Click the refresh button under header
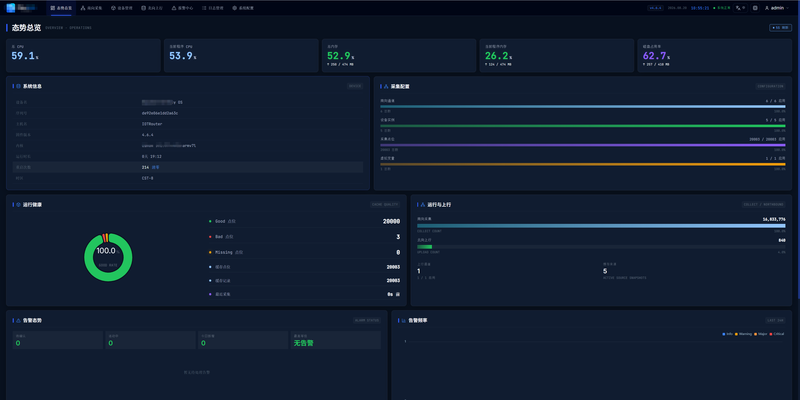This screenshot has width=800, height=400. (781, 28)
